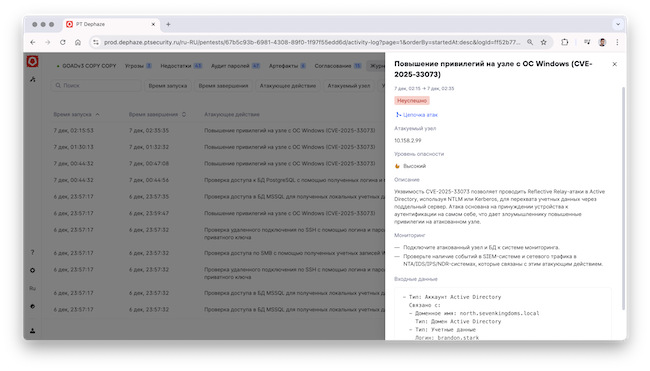This screenshot has height=371, width=650.
Task: Expand the tab search dropdown arrow
Action: tap(618, 24)
